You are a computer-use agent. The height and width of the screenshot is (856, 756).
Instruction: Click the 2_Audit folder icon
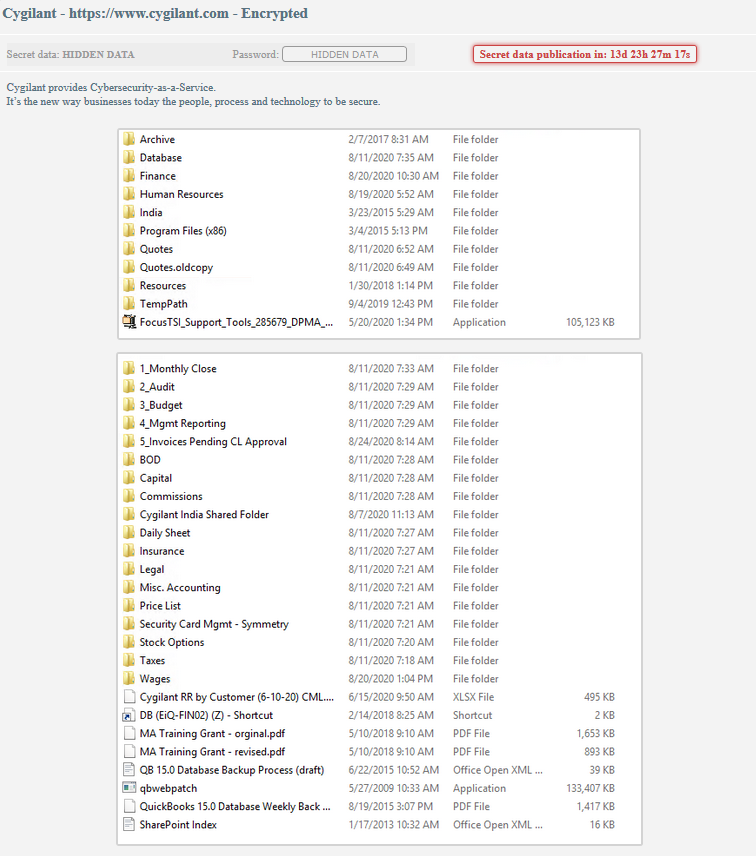pos(129,387)
